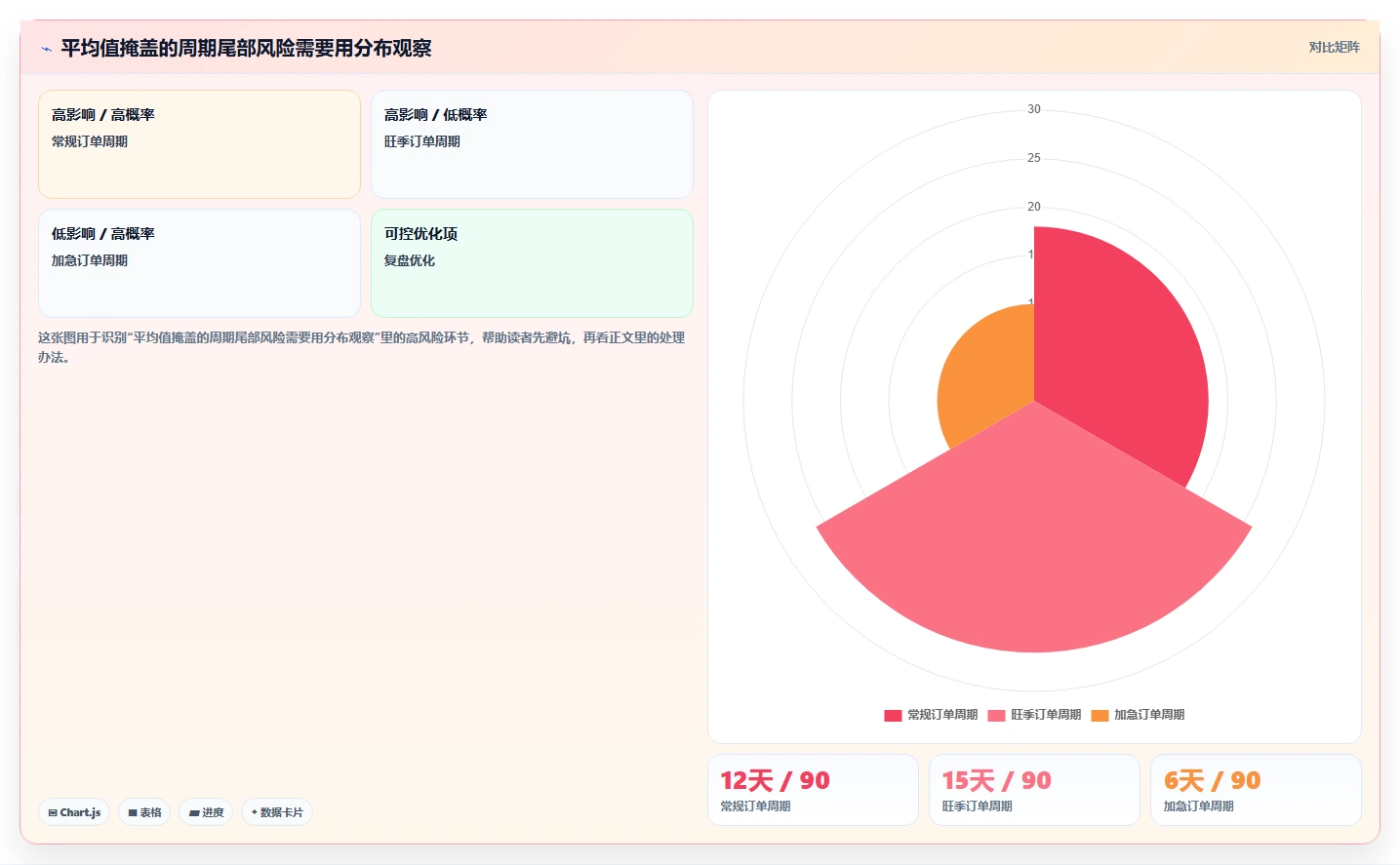Click the 6天 / 90 stat card
The image size is (1400, 865).
(1256, 790)
